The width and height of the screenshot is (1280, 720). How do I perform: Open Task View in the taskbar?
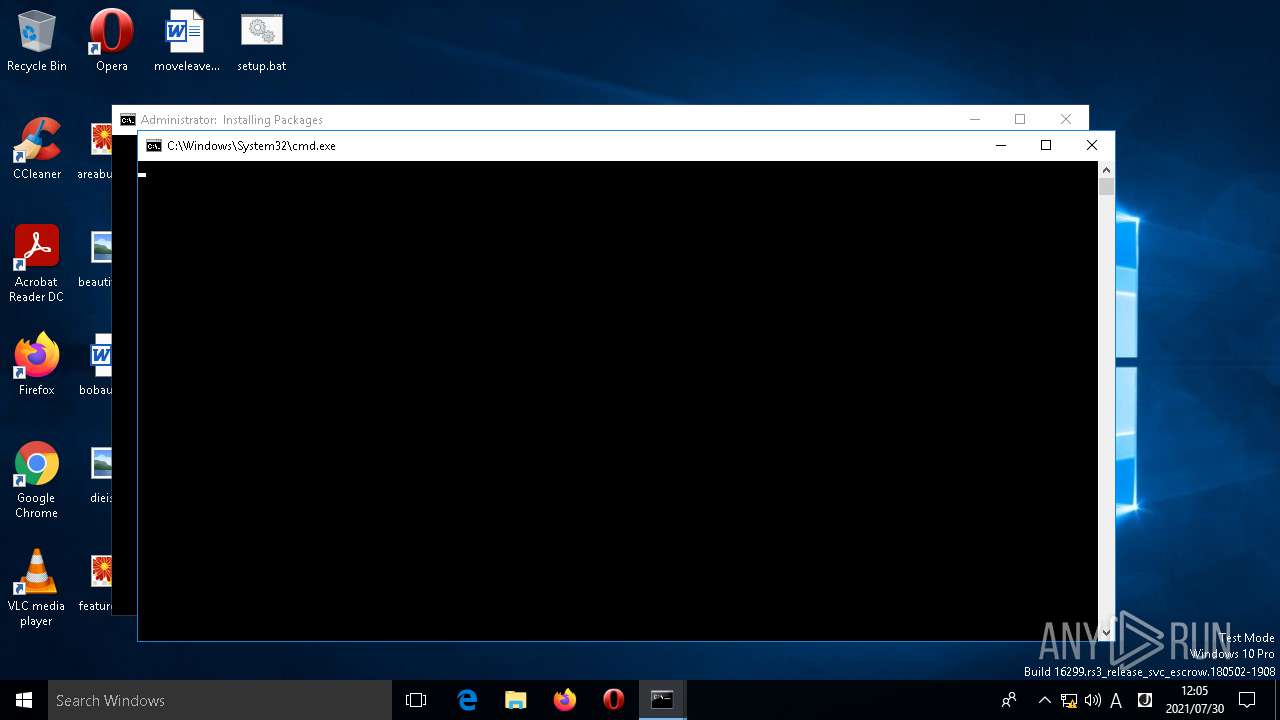(x=416, y=700)
